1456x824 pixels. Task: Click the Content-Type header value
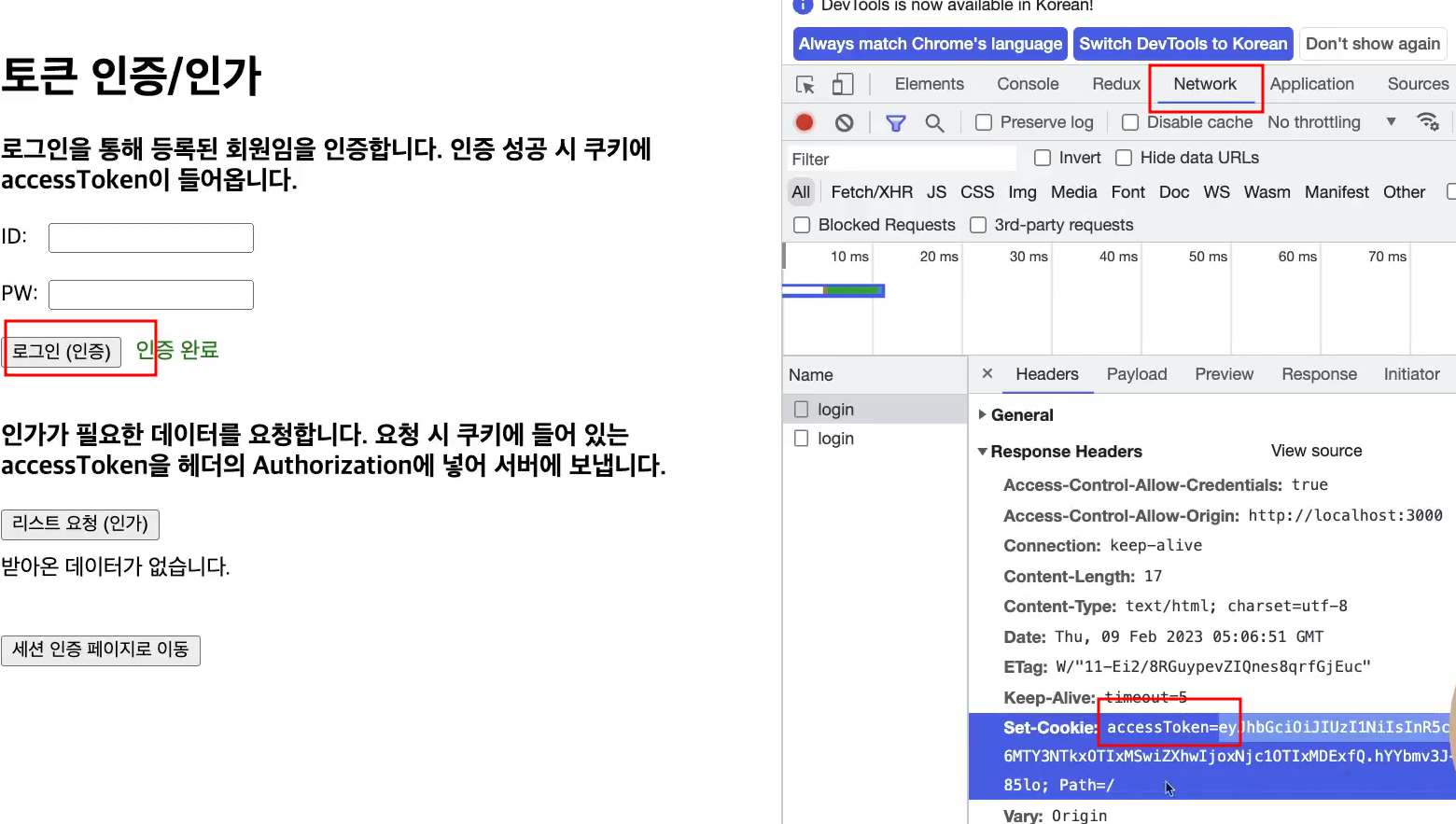click(1236, 607)
